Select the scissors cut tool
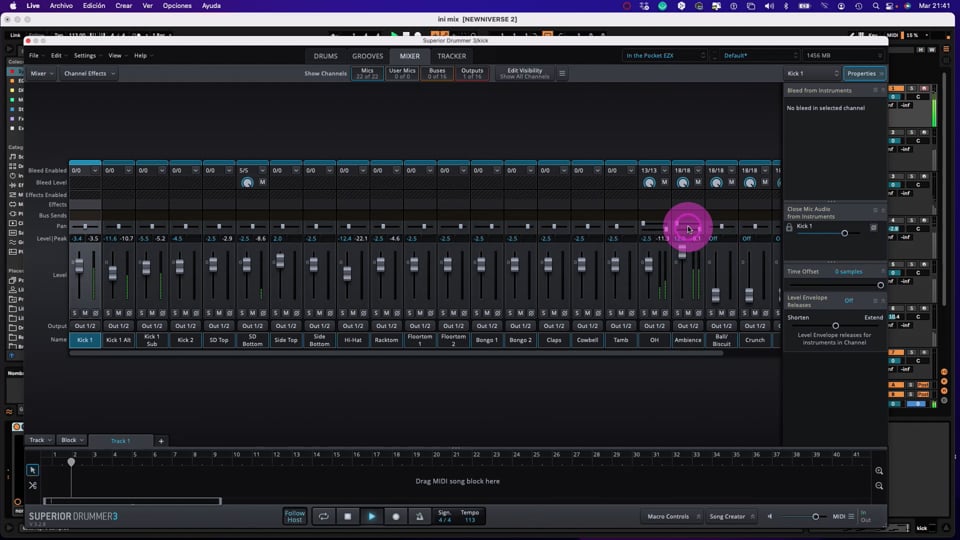 tap(32, 486)
